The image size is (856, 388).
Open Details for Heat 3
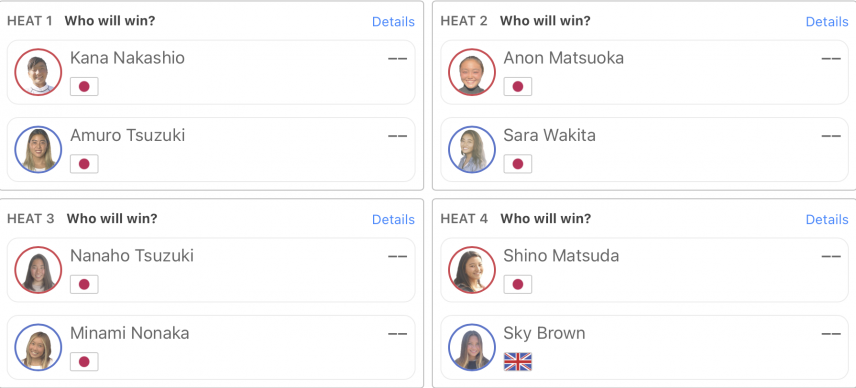(393, 219)
